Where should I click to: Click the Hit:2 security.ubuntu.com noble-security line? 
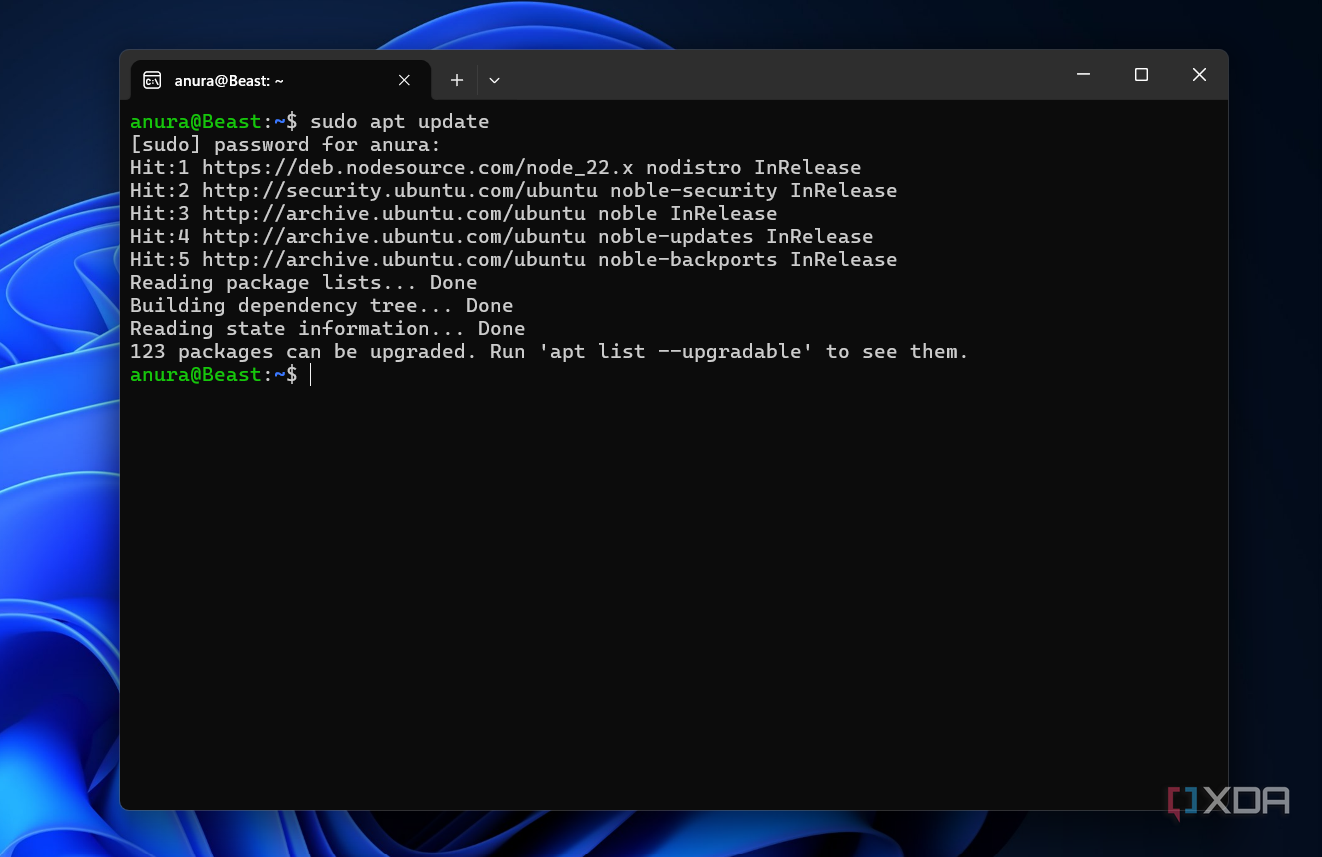click(513, 191)
